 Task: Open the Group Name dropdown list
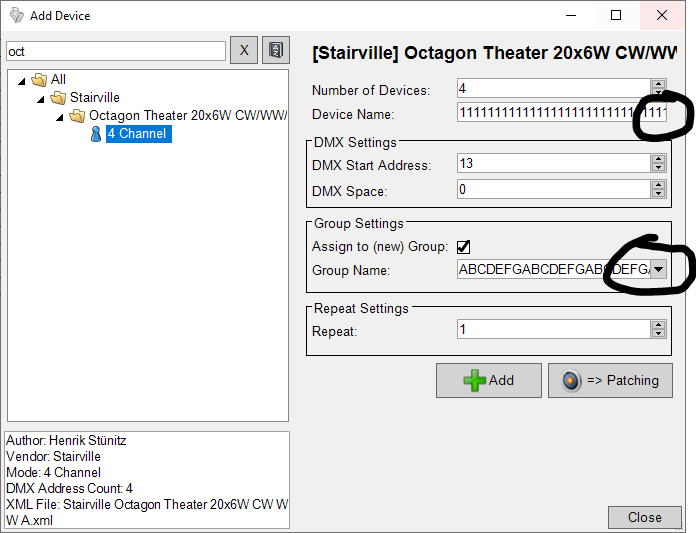658,270
